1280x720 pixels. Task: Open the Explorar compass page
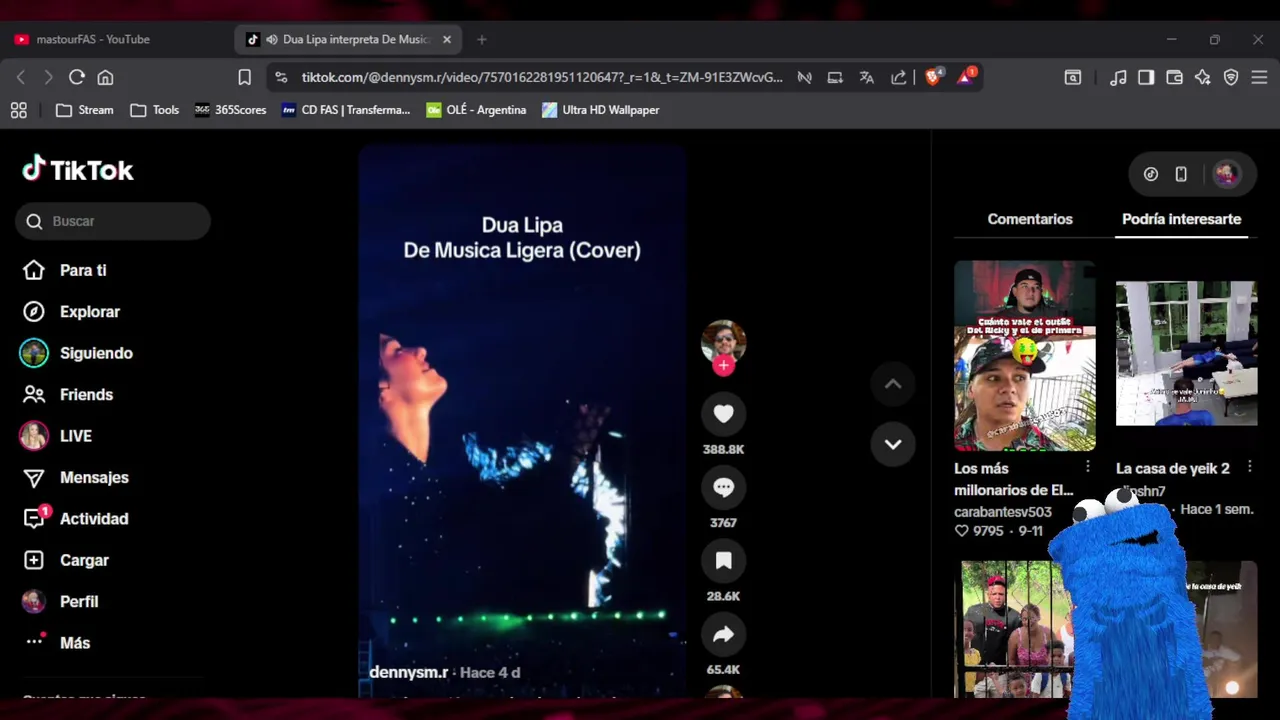click(70, 312)
